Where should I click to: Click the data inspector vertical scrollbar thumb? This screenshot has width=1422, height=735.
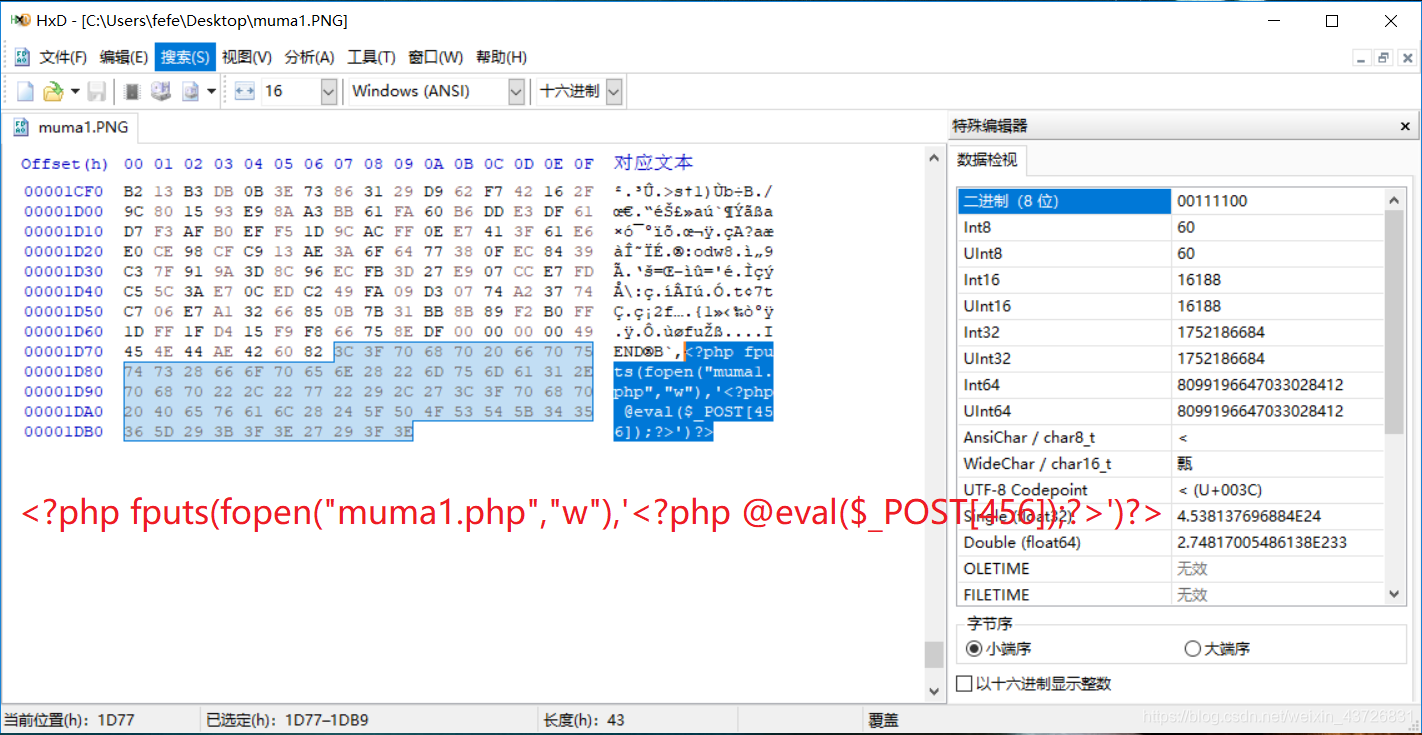1396,322
